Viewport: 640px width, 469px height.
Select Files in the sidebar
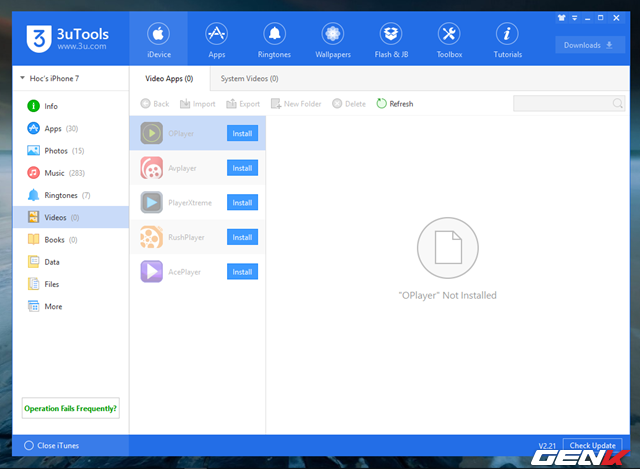(71, 284)
